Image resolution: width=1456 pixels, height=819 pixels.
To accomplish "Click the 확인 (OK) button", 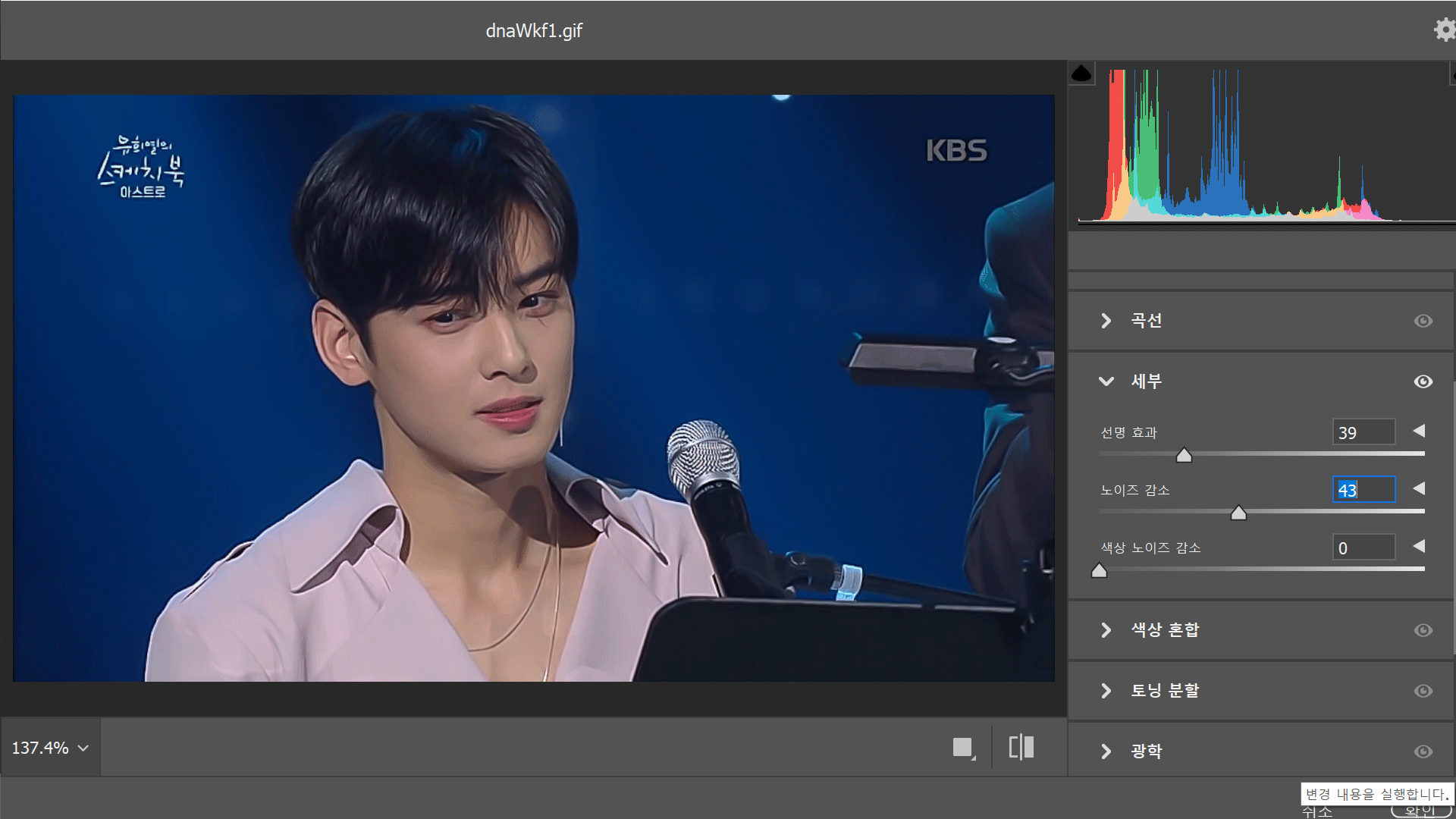I will coord(1420,811).
